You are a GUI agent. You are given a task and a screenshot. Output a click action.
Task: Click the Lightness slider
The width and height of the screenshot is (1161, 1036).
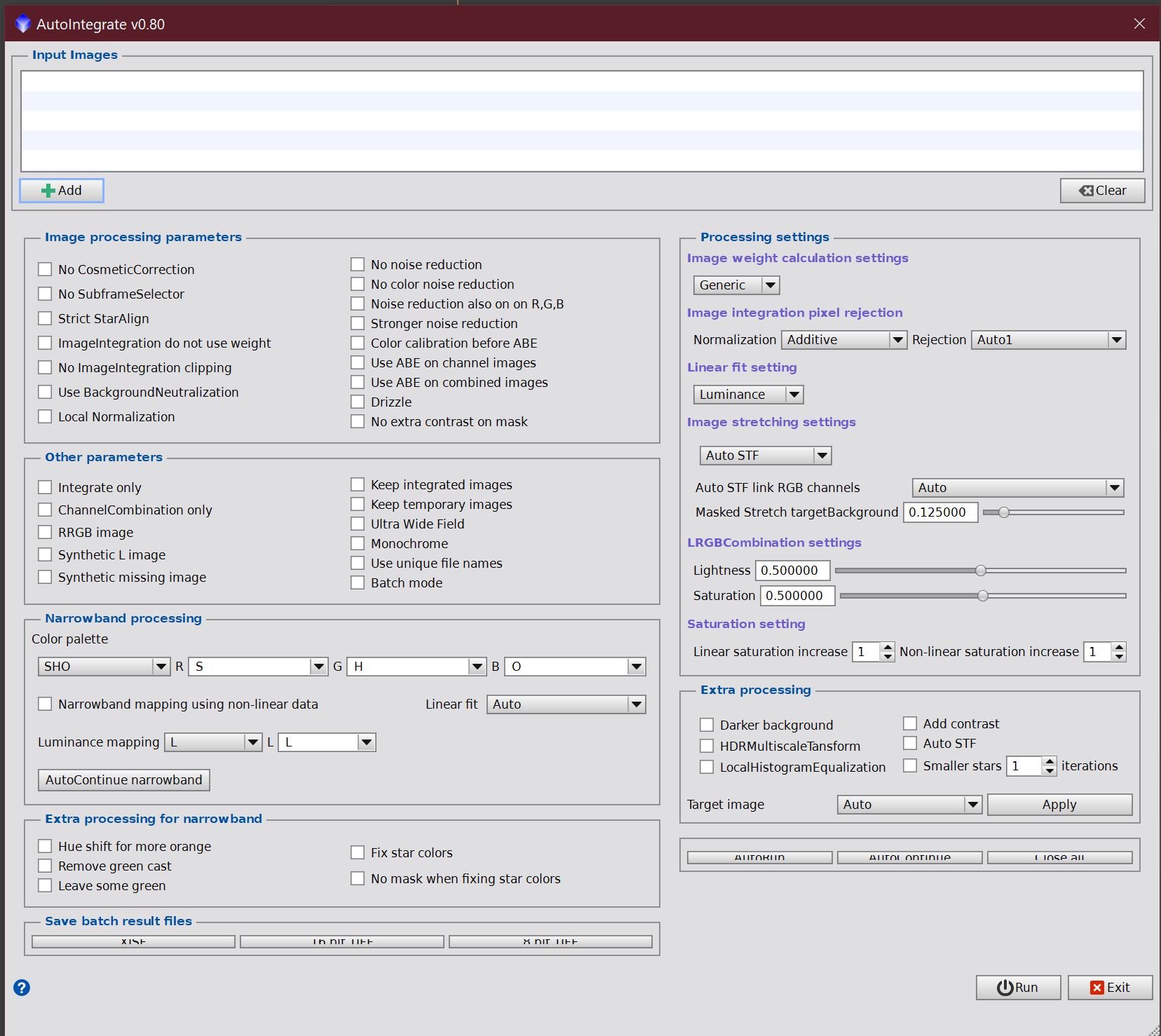click(980, 571)
